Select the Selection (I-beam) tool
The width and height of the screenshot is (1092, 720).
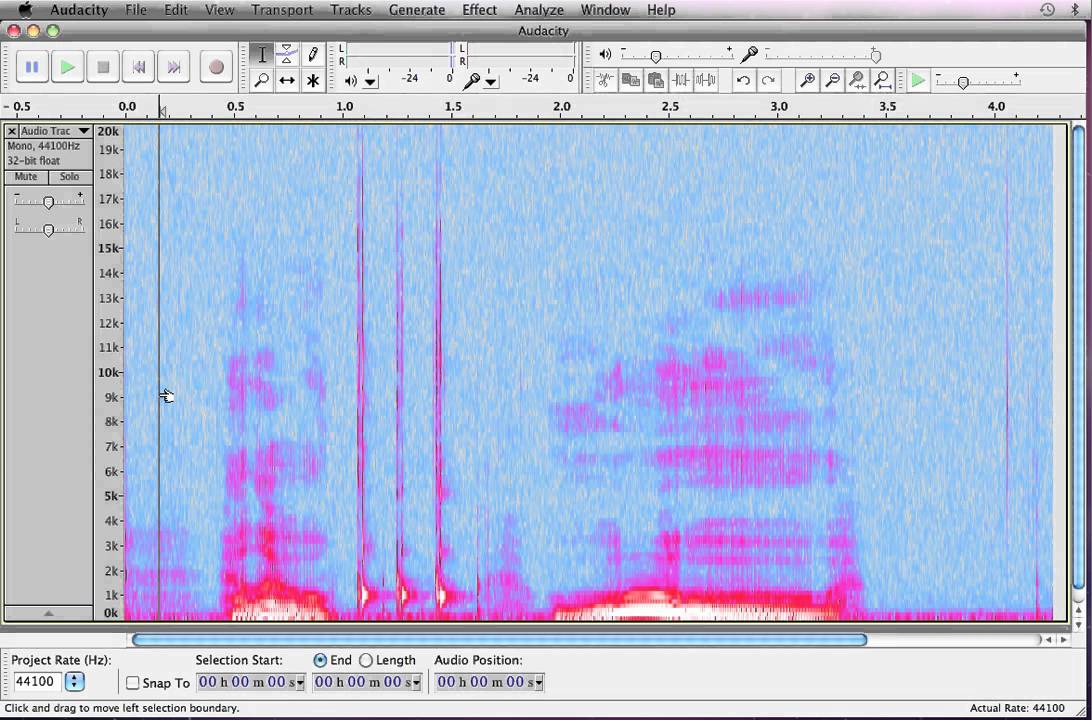pos(262,54)
